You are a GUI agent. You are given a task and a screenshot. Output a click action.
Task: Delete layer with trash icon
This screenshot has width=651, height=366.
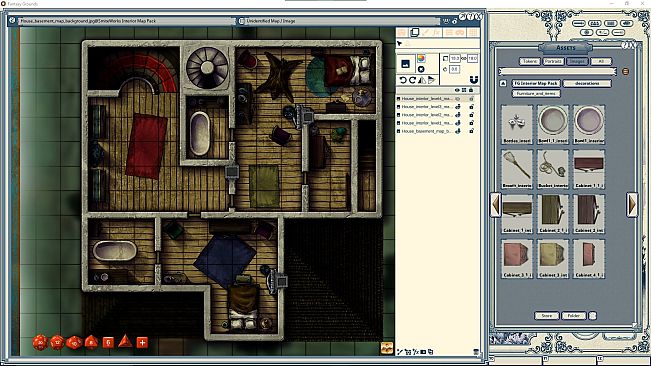476,352
